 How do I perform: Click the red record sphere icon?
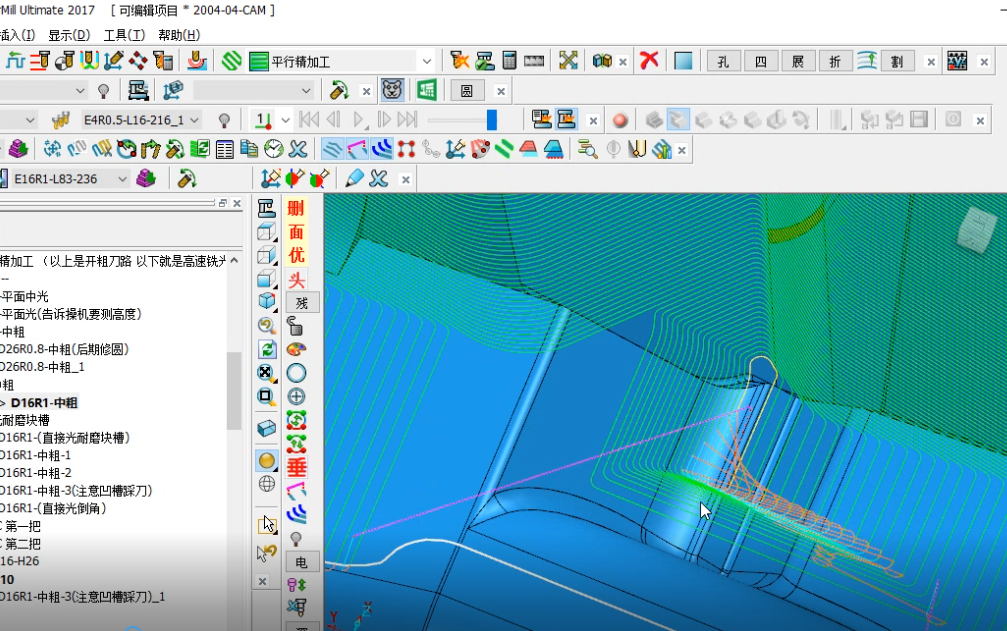620,120
